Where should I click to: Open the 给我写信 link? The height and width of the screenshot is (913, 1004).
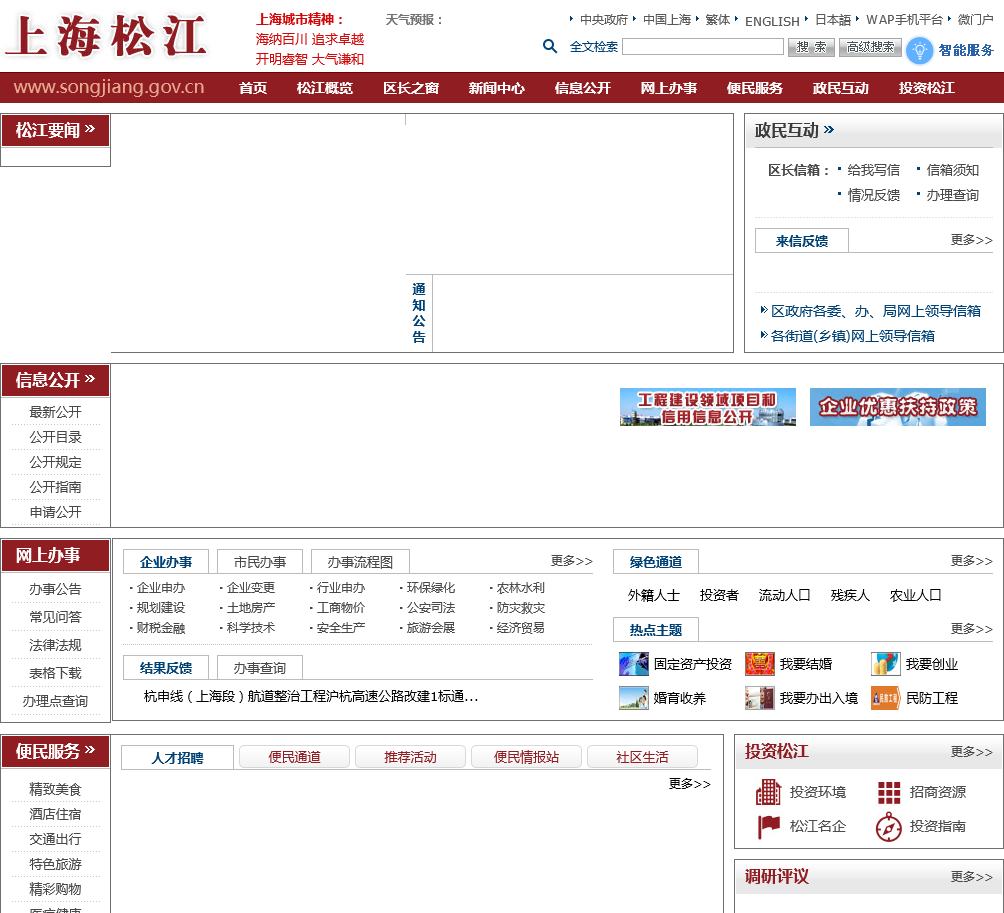[873, 170]
